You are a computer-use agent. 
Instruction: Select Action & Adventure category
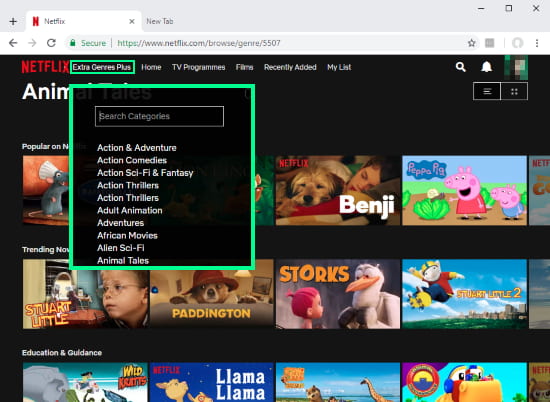pyautogui.click(x=137, y=148)
